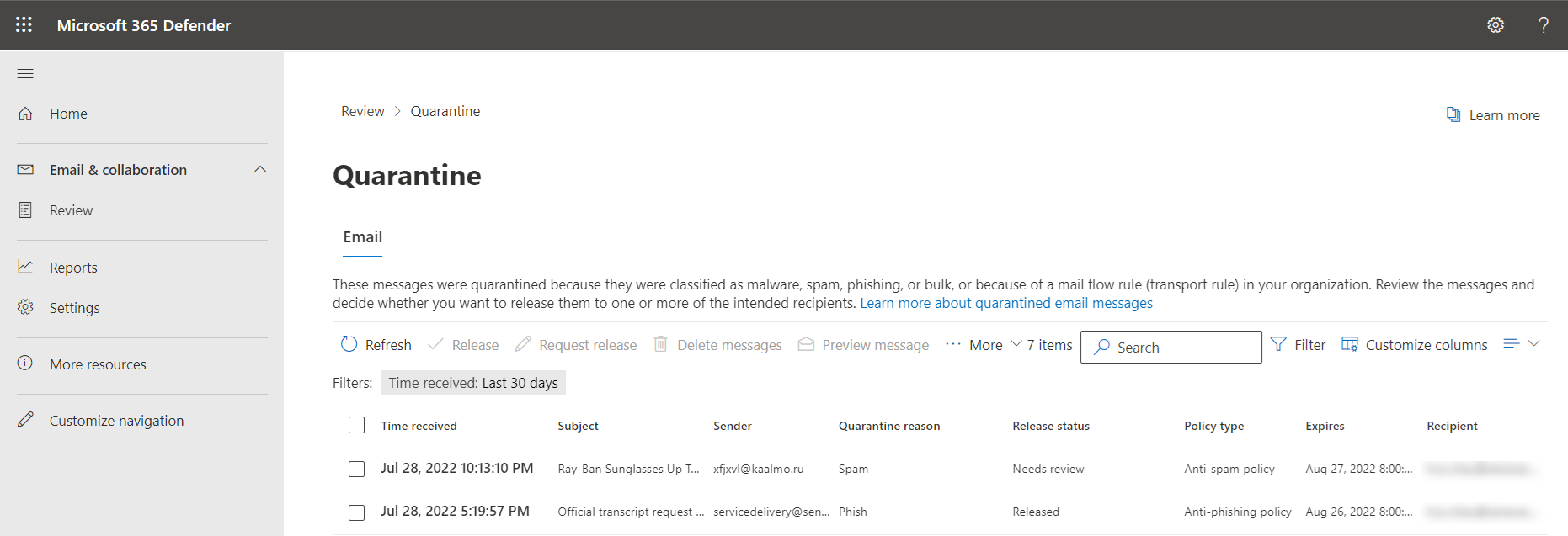Click the Customize columns table icon
The image size is (1568, 536).
(x=1350, y=344)
